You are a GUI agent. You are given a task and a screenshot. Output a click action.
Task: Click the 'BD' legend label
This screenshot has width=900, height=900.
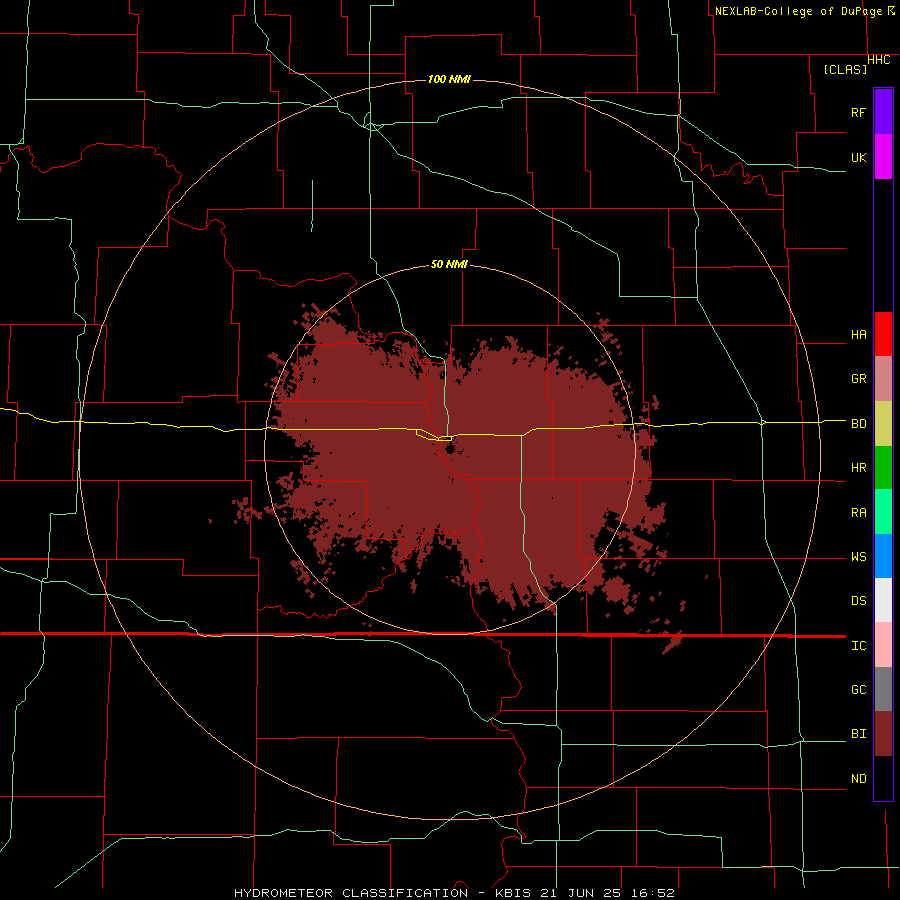pos(858,424)
